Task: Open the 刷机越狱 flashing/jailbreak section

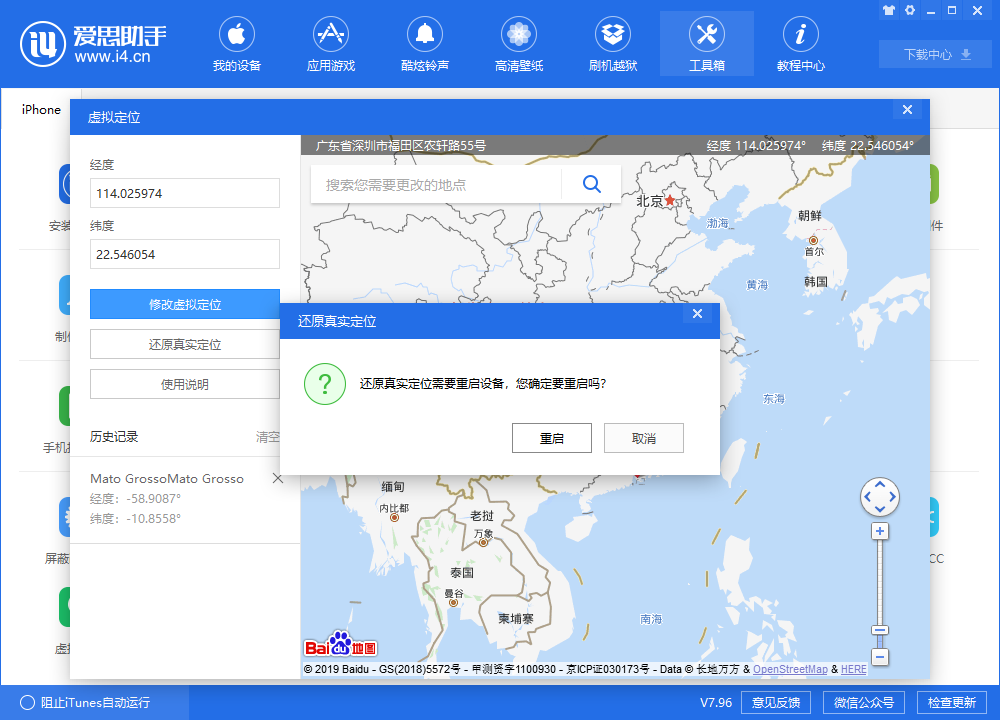Action: click(x=612, y=43)
